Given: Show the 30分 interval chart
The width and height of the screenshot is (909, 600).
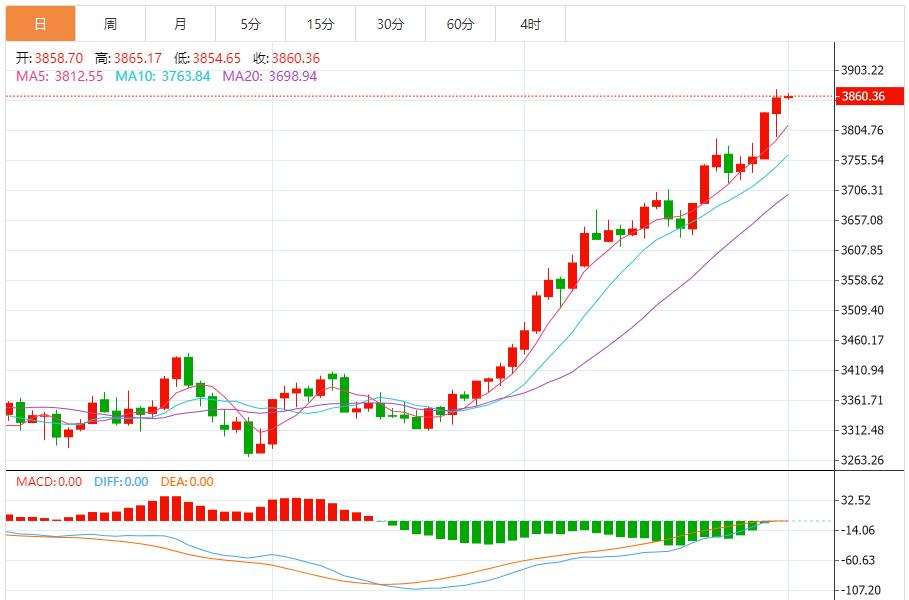Looking at the screenshot, I should click(390, 24).
